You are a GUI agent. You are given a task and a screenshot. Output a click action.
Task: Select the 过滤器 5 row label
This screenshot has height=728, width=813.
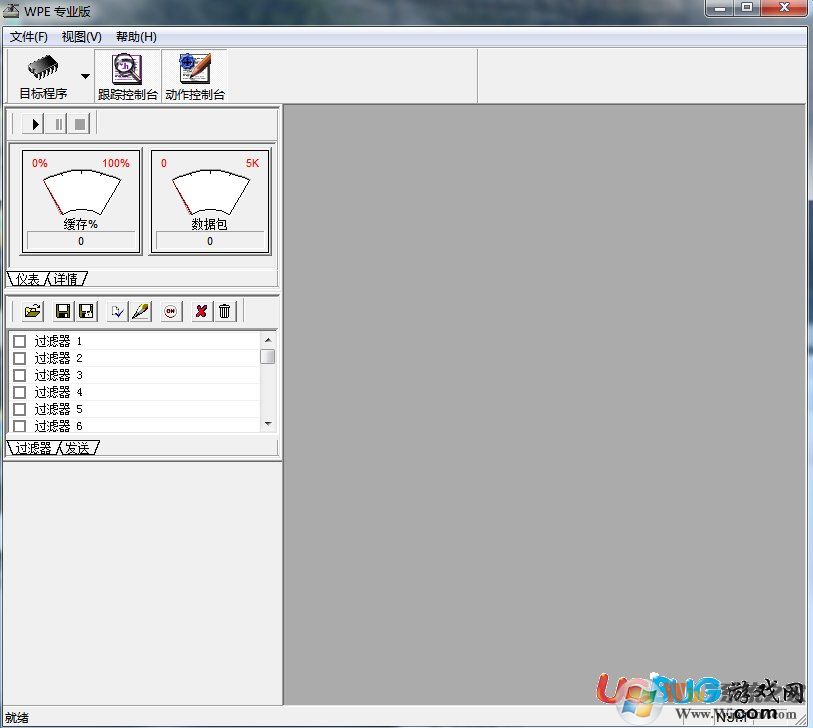(x=58, y=409)
